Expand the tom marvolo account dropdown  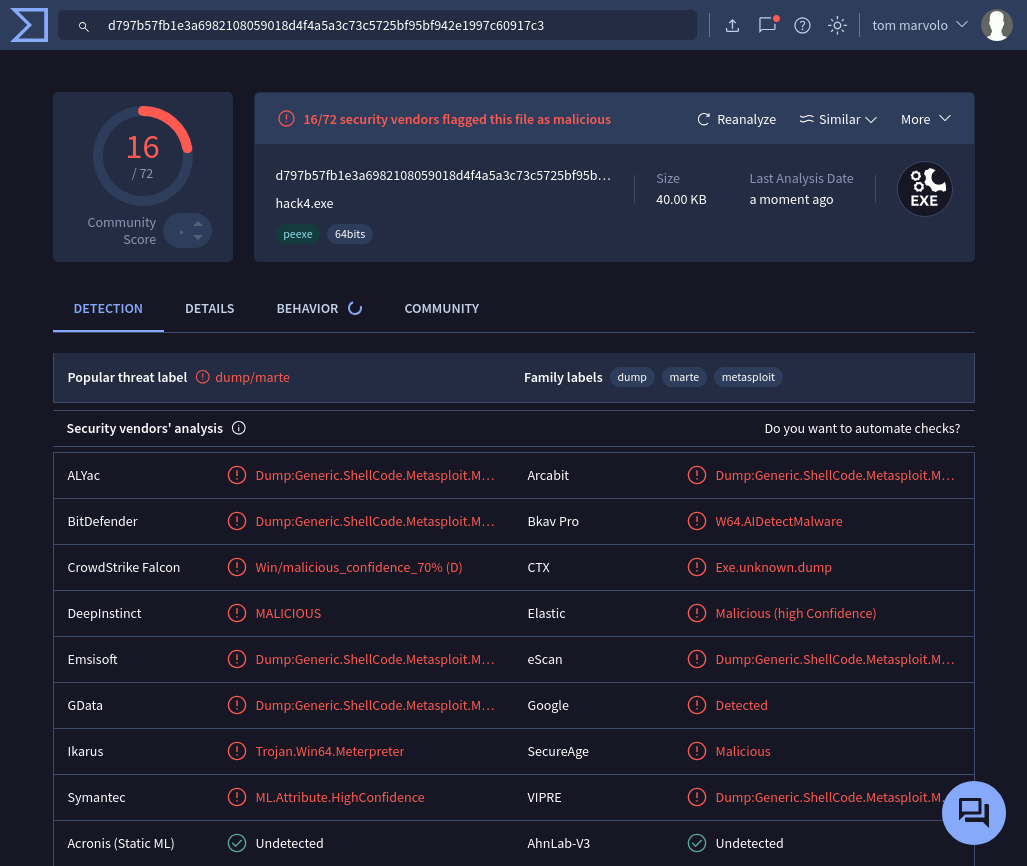click(x=920, y=25)
